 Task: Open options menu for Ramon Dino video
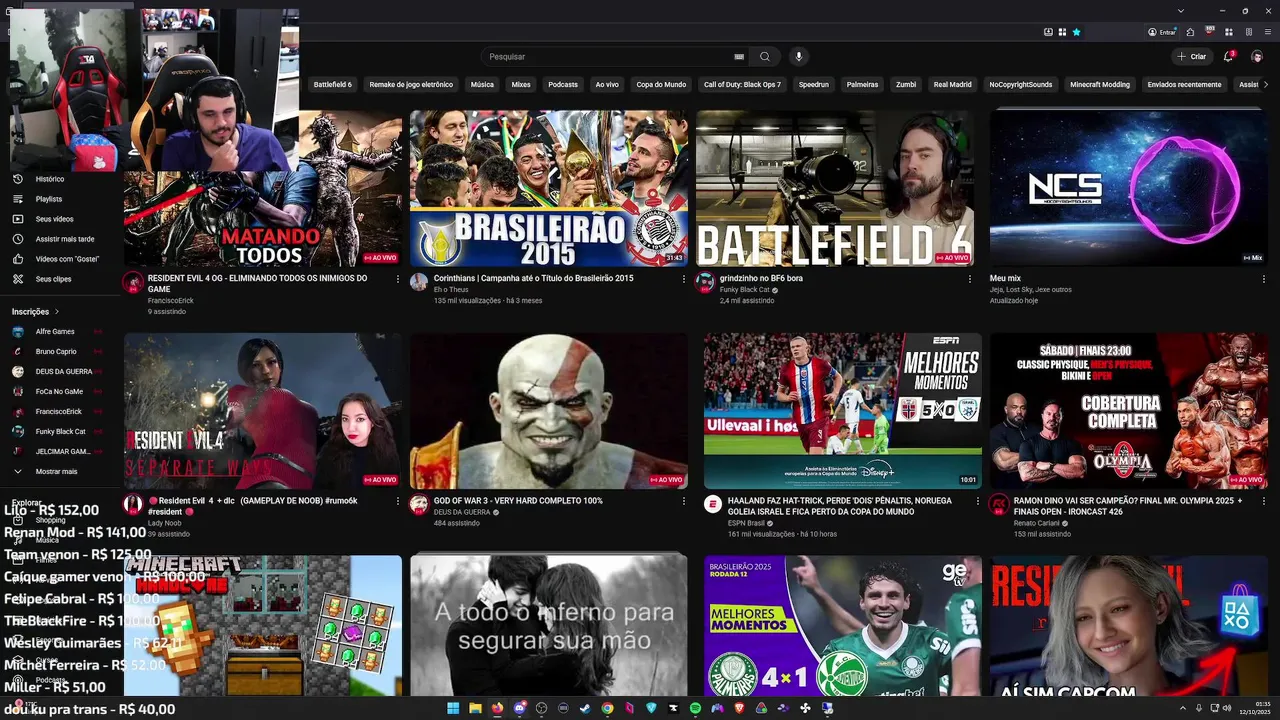(1264, 501)
